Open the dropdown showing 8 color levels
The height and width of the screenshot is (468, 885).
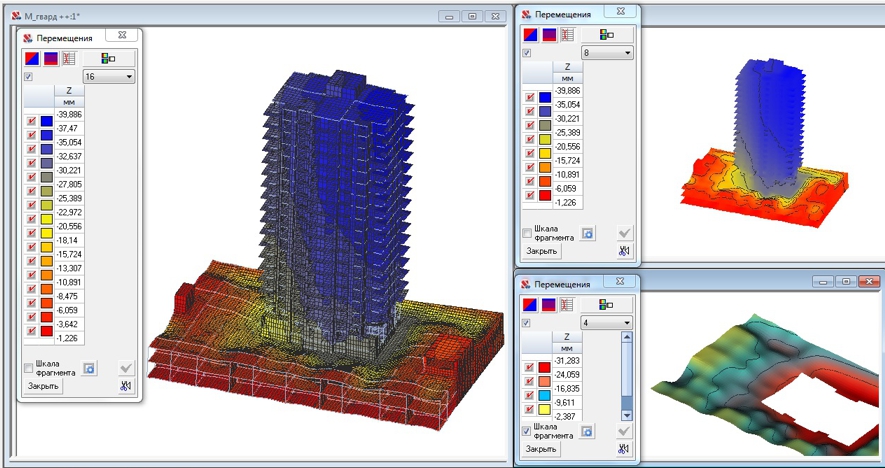(607, 52)
